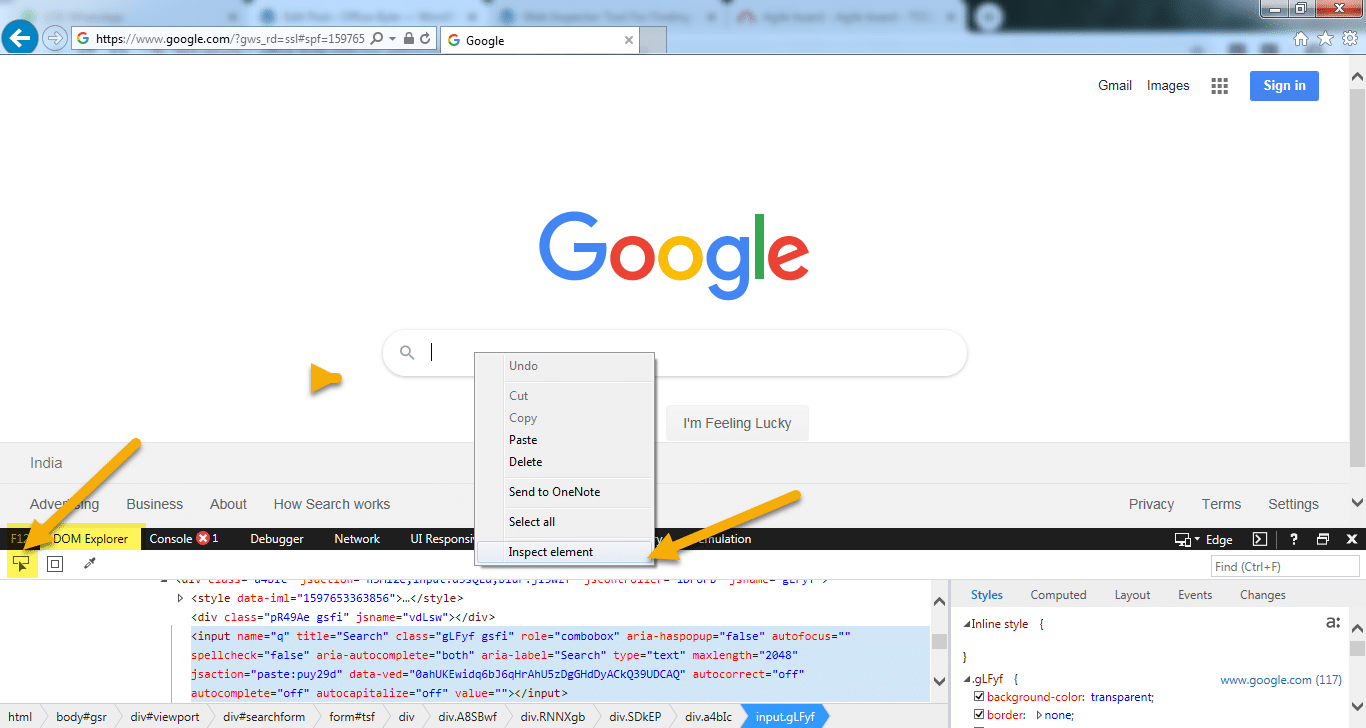1366x728 pixels.
Task: Switch to the Console tab
Action: click(x=170, y=539)
